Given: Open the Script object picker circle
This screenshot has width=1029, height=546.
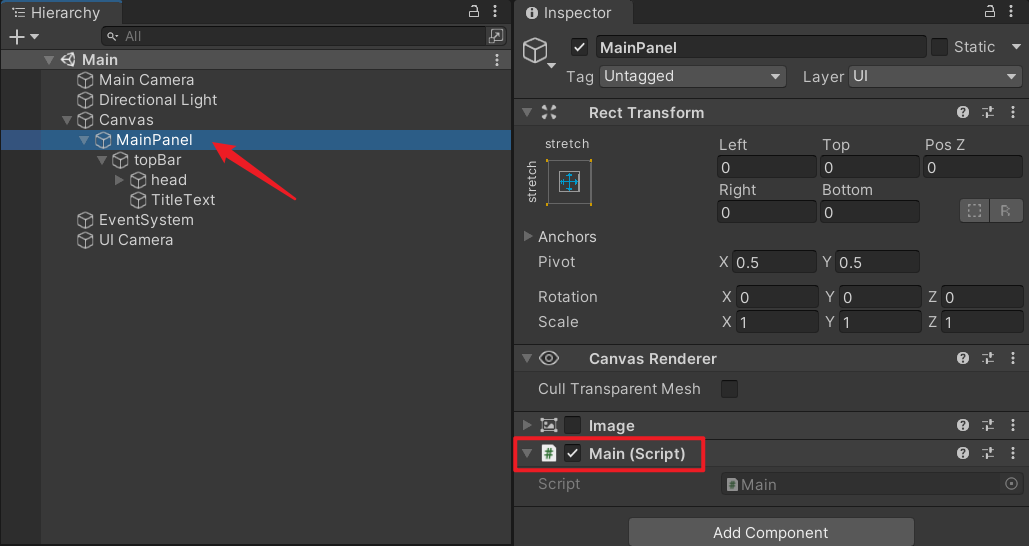Looking at the screenshot, I should coord(1011,484).
